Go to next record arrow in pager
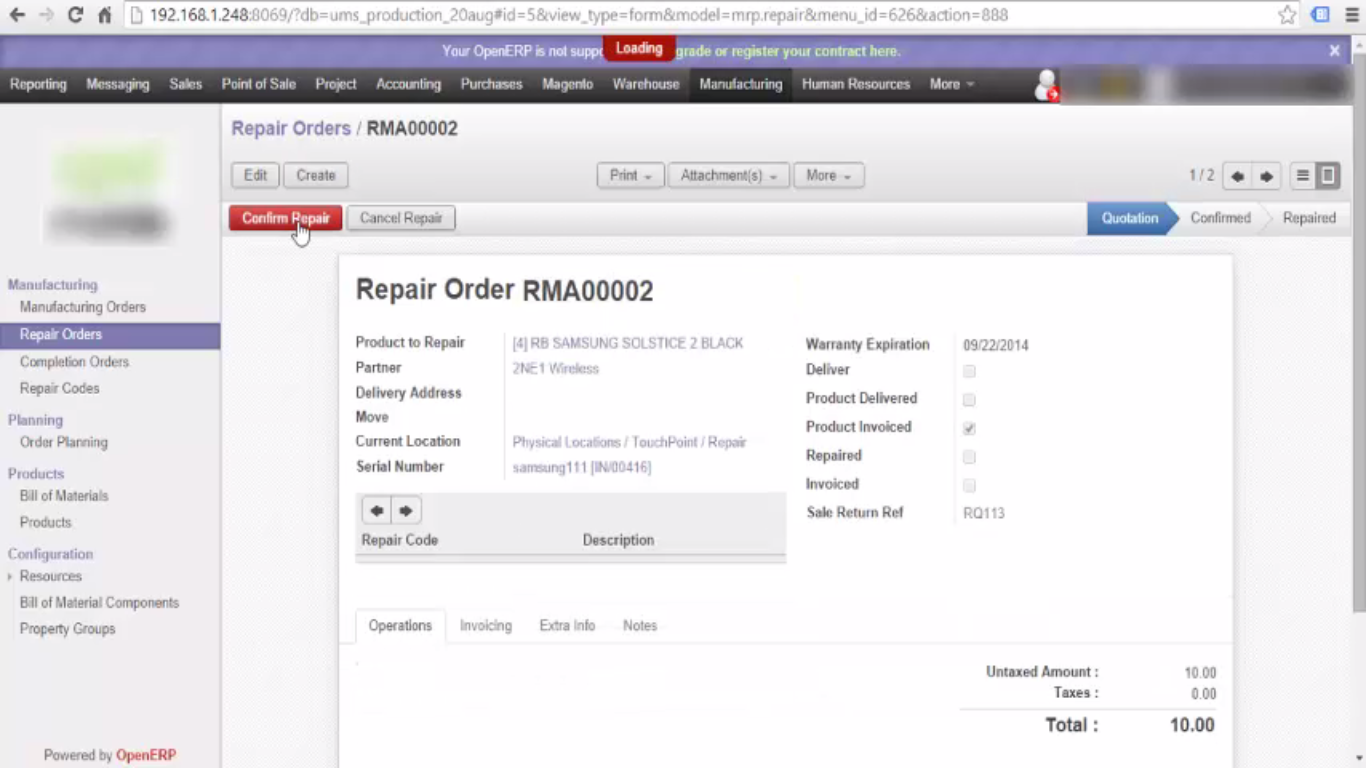1366x768 pixels. point(1266,176)
